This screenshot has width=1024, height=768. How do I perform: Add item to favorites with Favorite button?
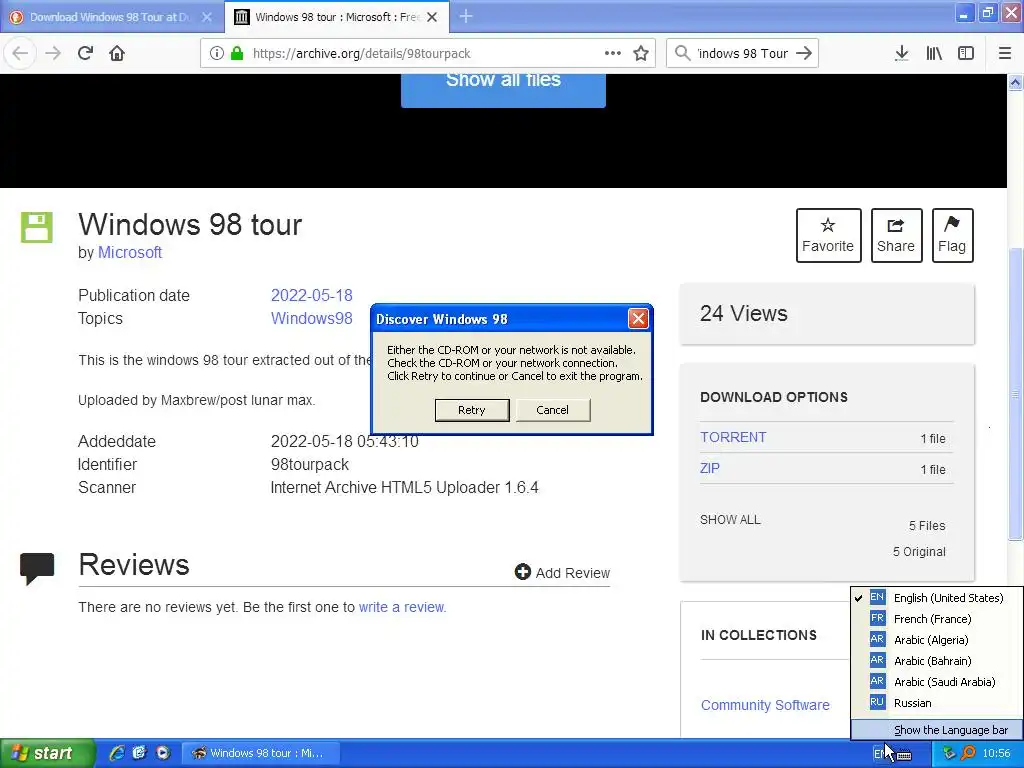[828, 236]
